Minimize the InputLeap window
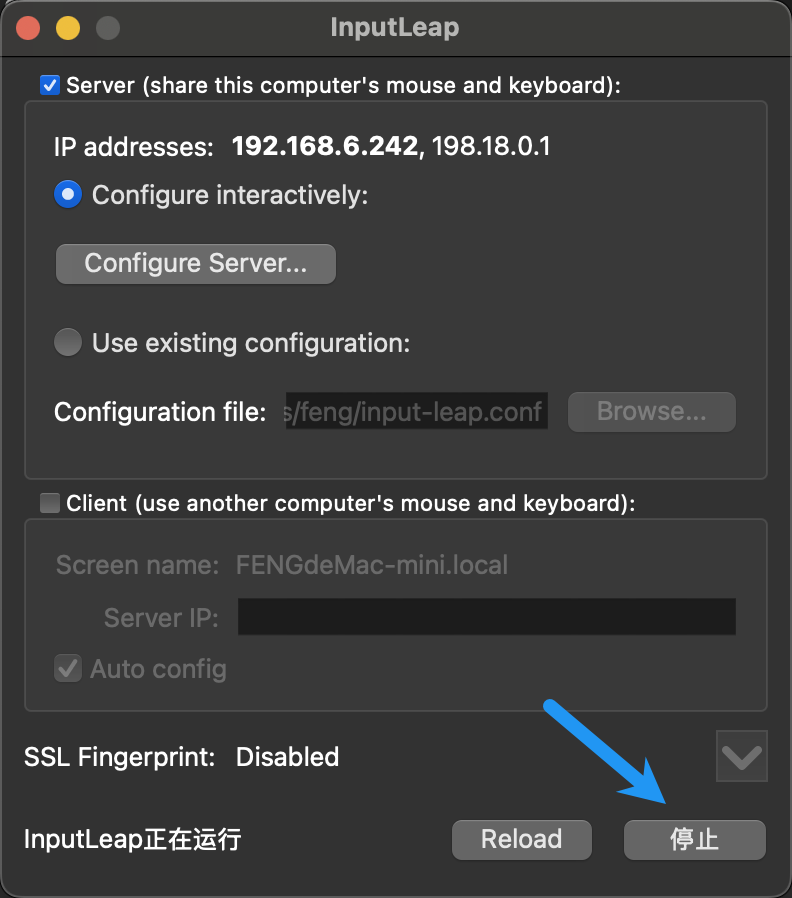 point(68,27)
